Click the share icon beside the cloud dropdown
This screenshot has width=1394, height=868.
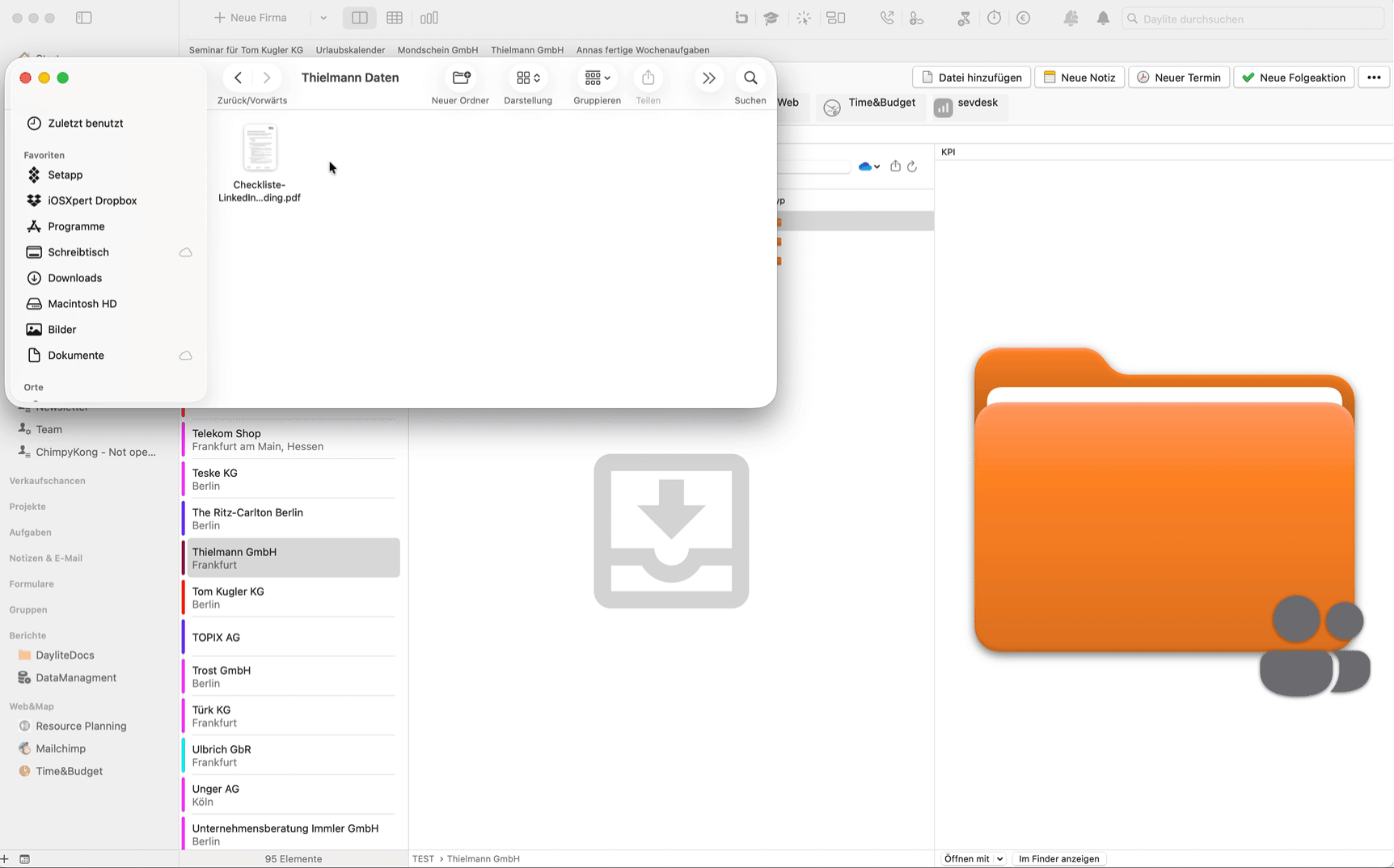895,166
